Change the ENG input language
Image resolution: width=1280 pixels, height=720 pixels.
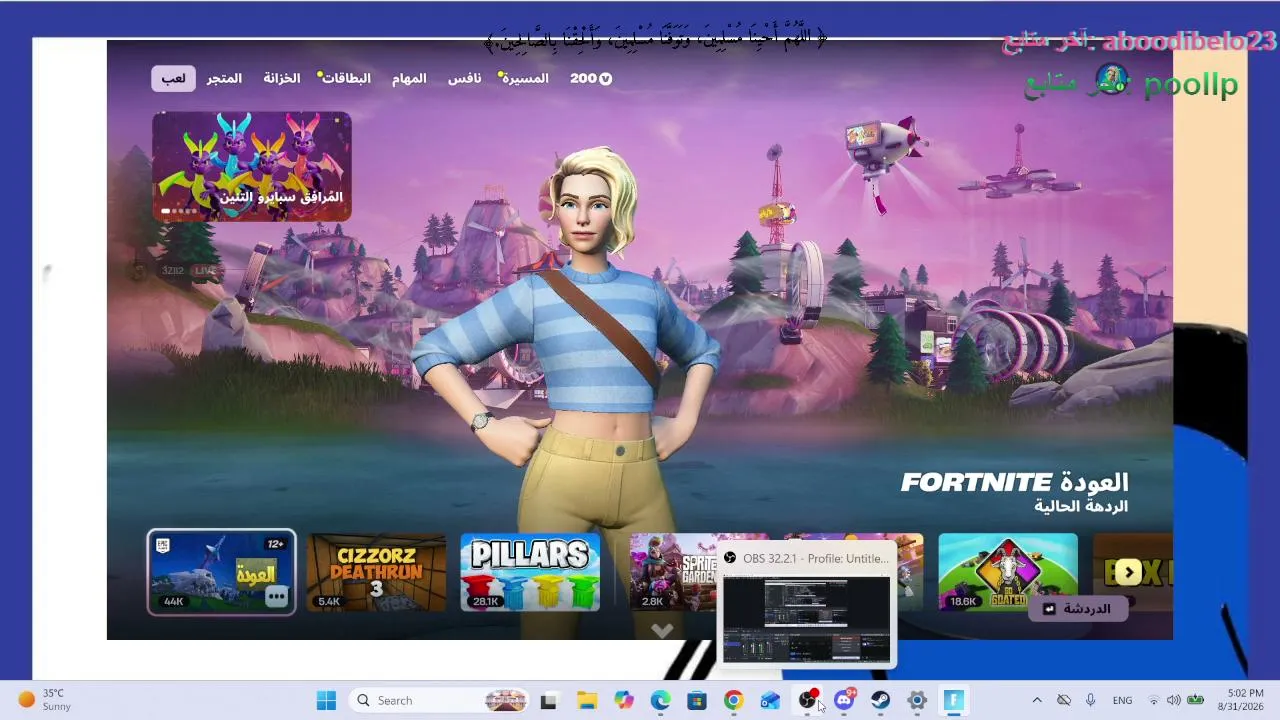1122,700
